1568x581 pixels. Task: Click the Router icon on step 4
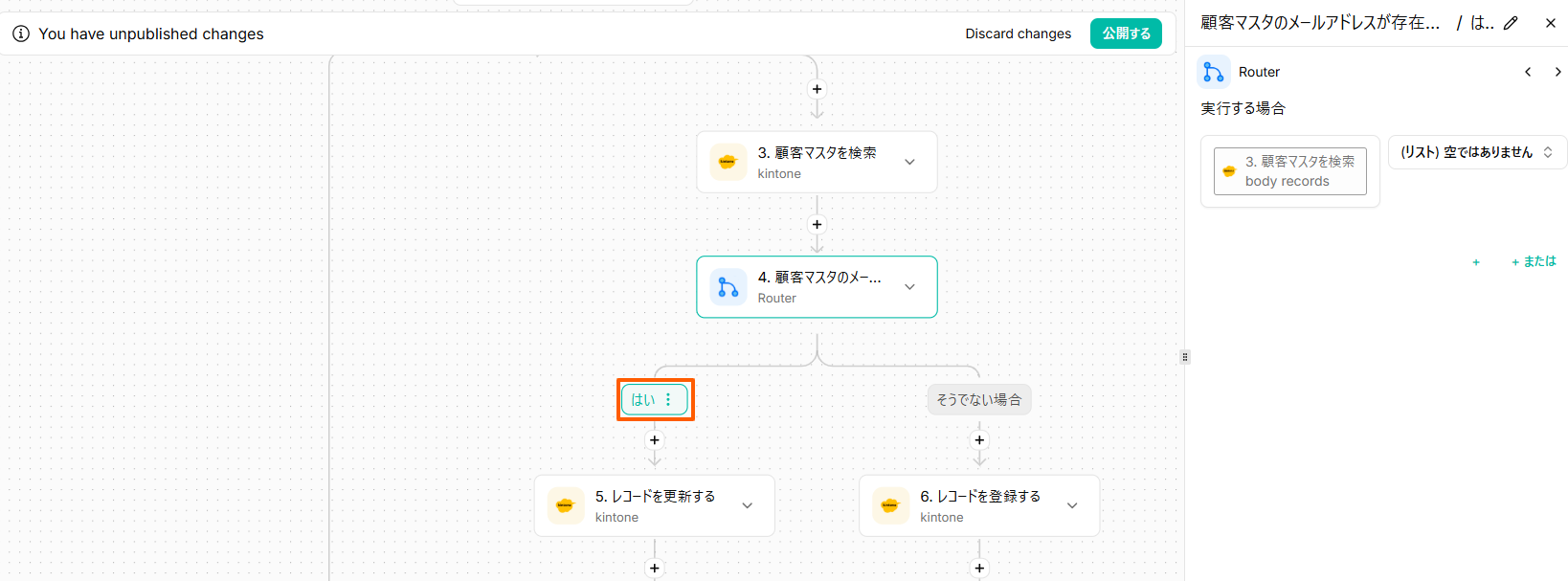(x=728, y=287)
